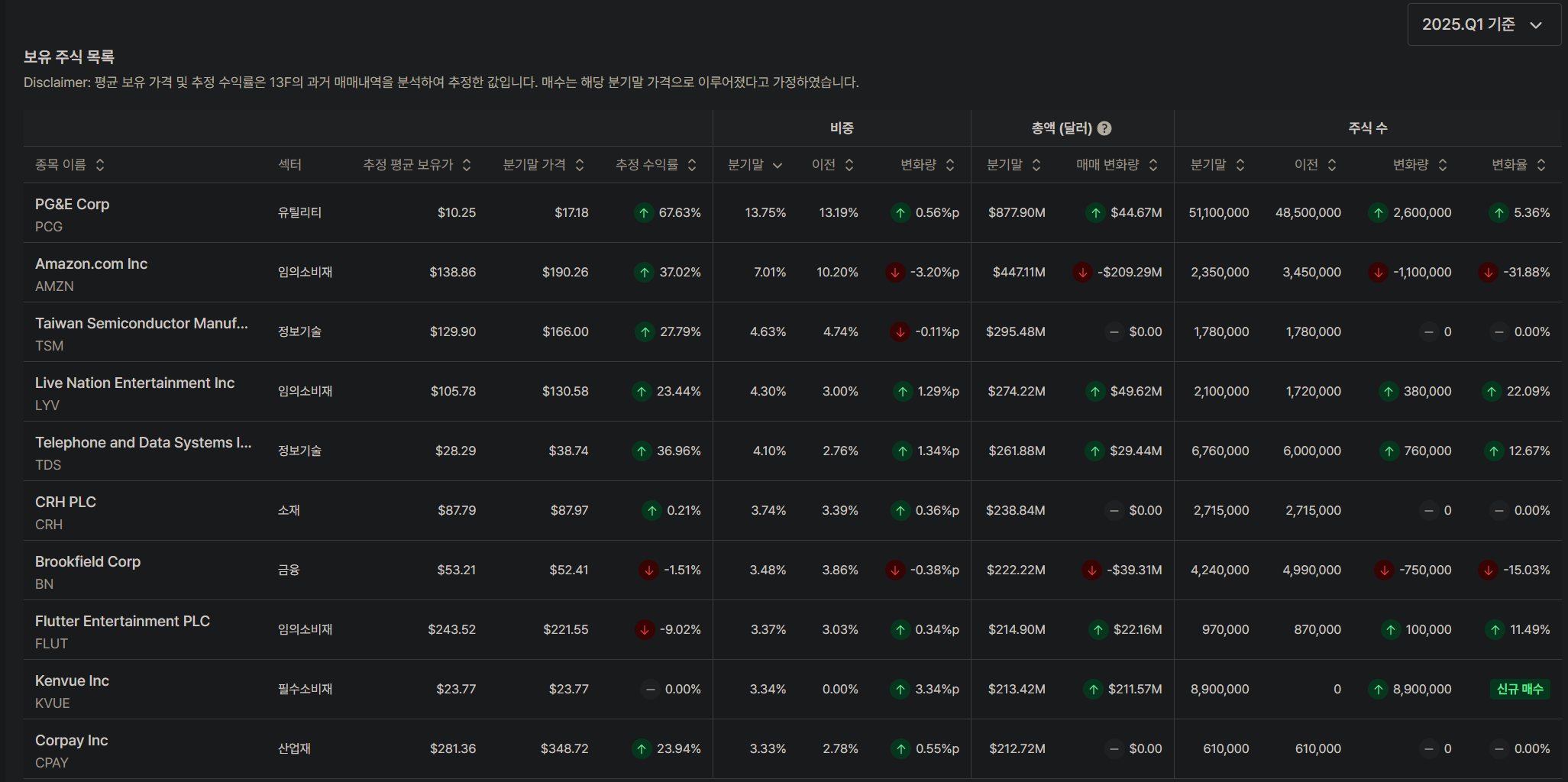Click the sort arrows next to 매매 변화량
Image resolution: width=1568 pixels, height=782 pixels.
(x=1153, y=165)
